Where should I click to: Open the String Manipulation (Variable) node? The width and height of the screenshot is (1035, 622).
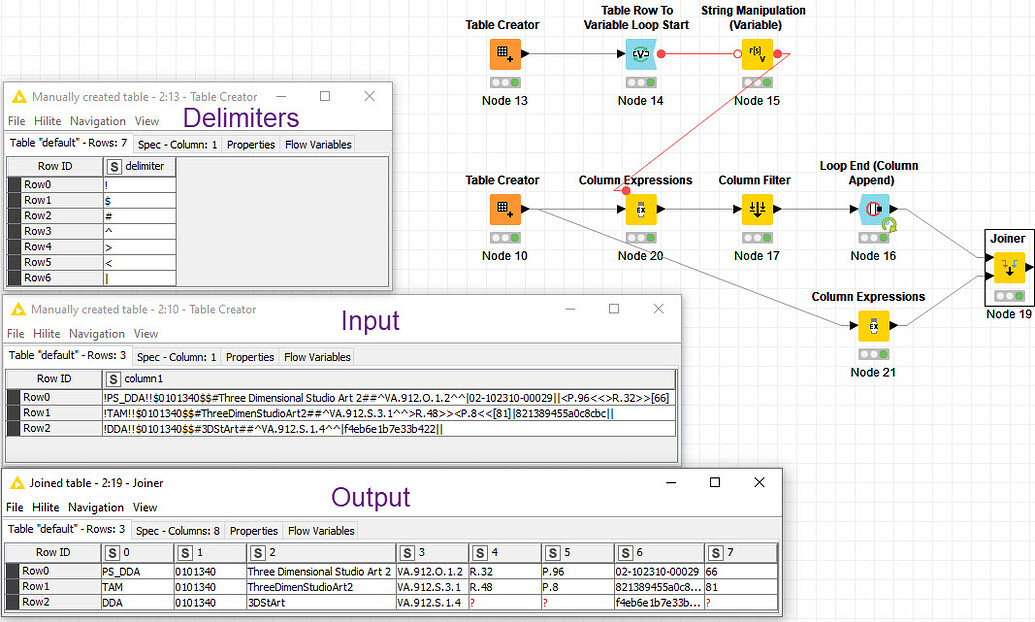tap(756, 54)
